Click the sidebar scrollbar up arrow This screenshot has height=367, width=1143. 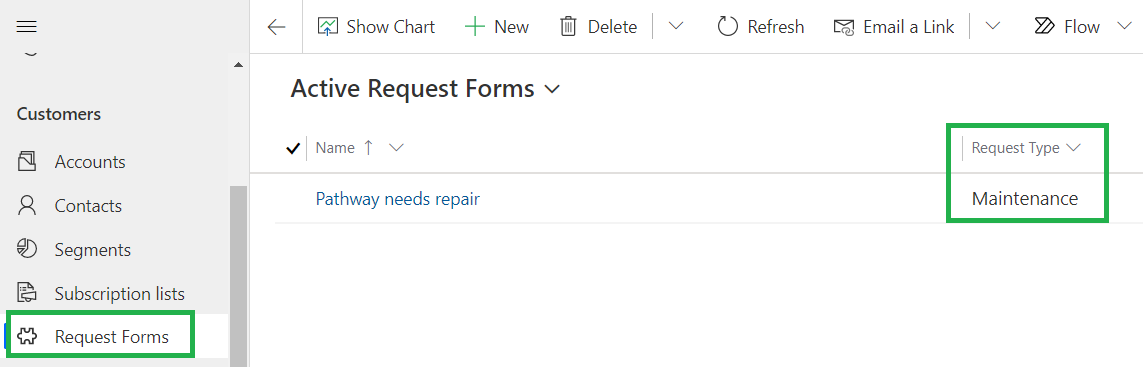238,66
